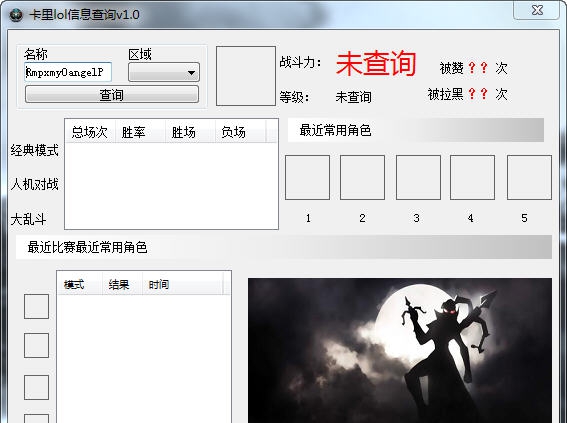
Task: Click the moonlit champion silhouette image
Action: click(400, 350)
